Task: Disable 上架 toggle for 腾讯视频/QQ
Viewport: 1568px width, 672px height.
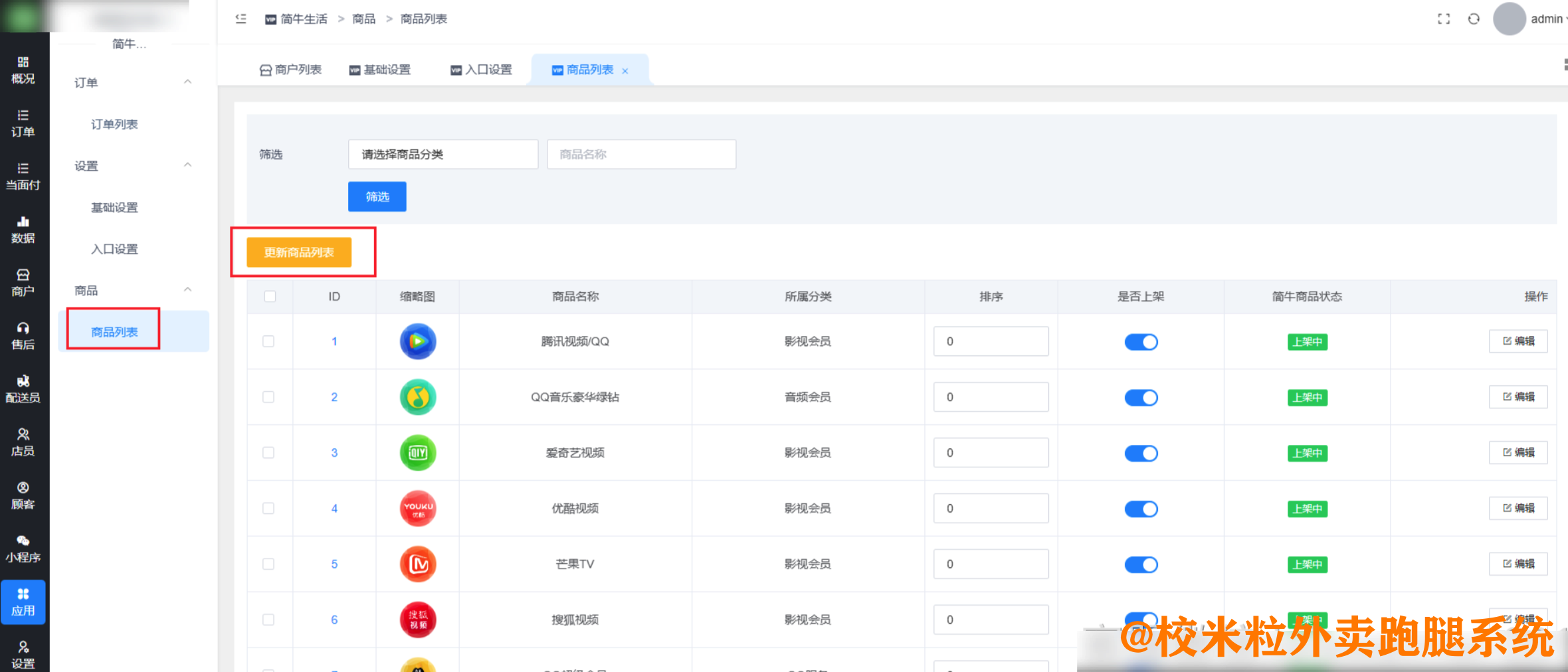Action: 1141,341
